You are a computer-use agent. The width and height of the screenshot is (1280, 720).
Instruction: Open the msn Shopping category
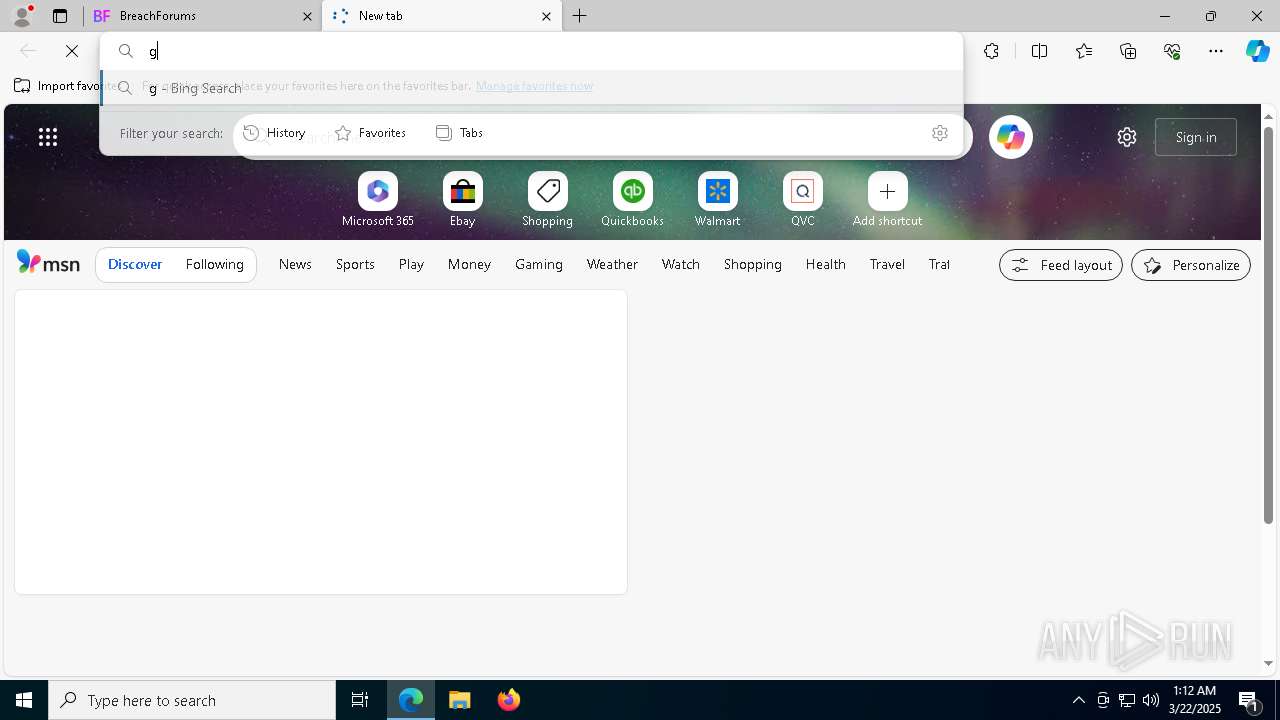753,264
